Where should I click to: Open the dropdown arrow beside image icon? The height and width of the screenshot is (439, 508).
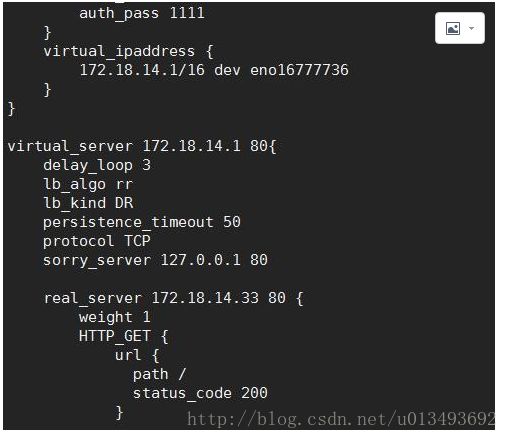(471, 28)
